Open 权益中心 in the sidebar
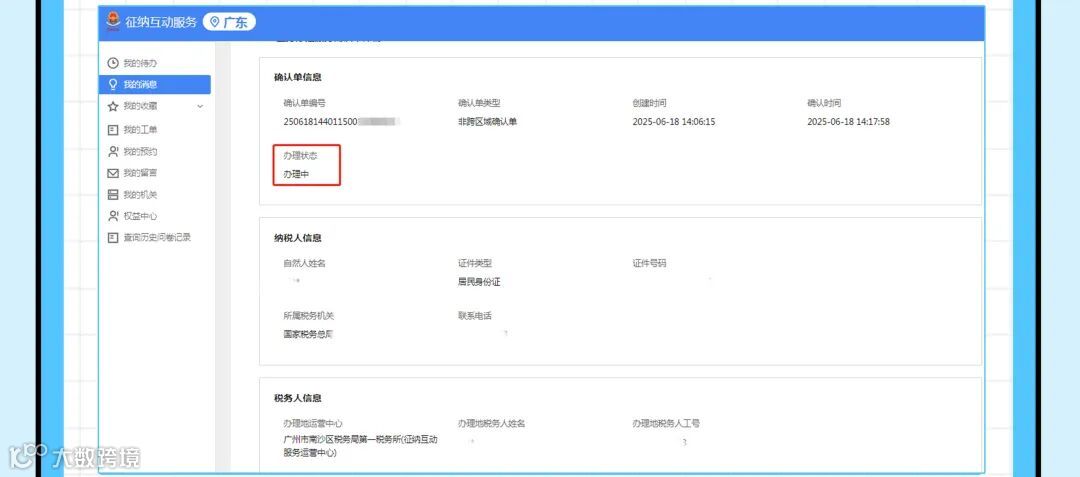The width and height of the screenshot is (1080, 477). tap(141, 216)
